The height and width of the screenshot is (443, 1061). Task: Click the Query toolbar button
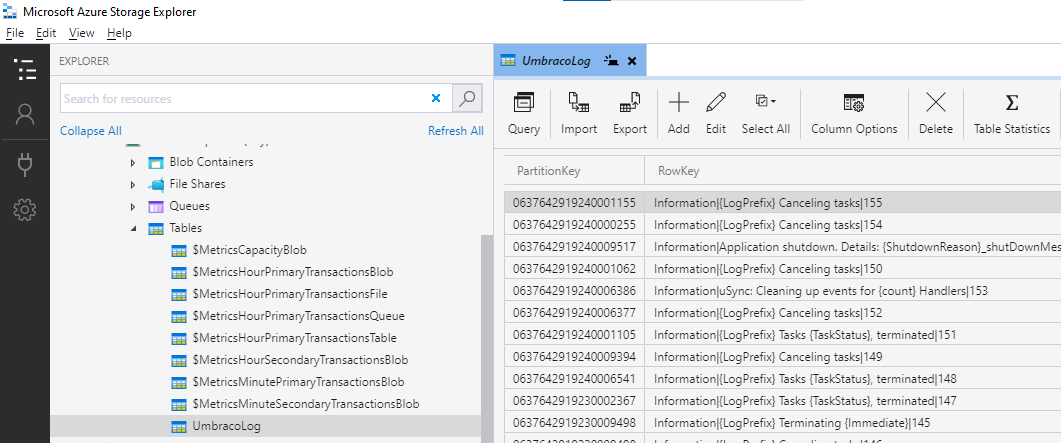[x=524, y=114]
